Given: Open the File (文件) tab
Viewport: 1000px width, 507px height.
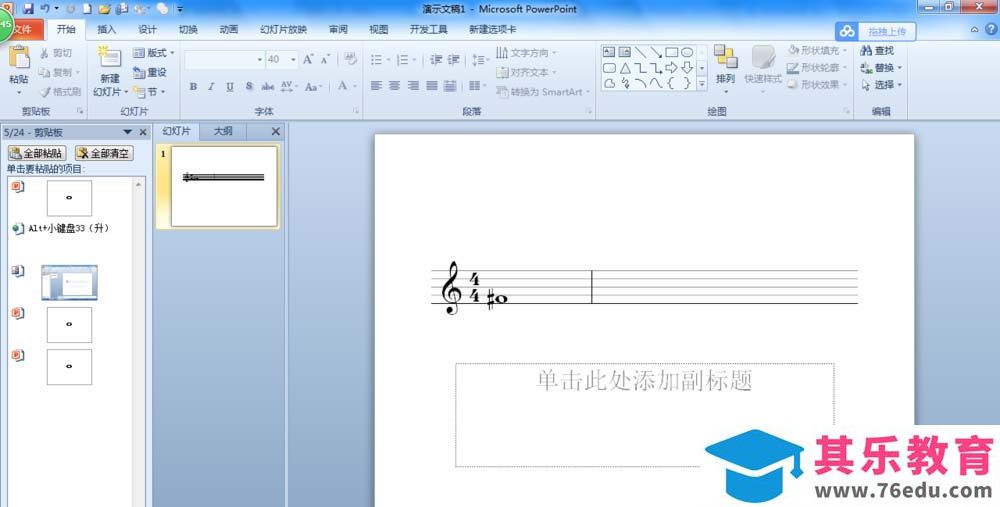Looking at the screenshot, I should pyautogui.click(x=23, y=29).
